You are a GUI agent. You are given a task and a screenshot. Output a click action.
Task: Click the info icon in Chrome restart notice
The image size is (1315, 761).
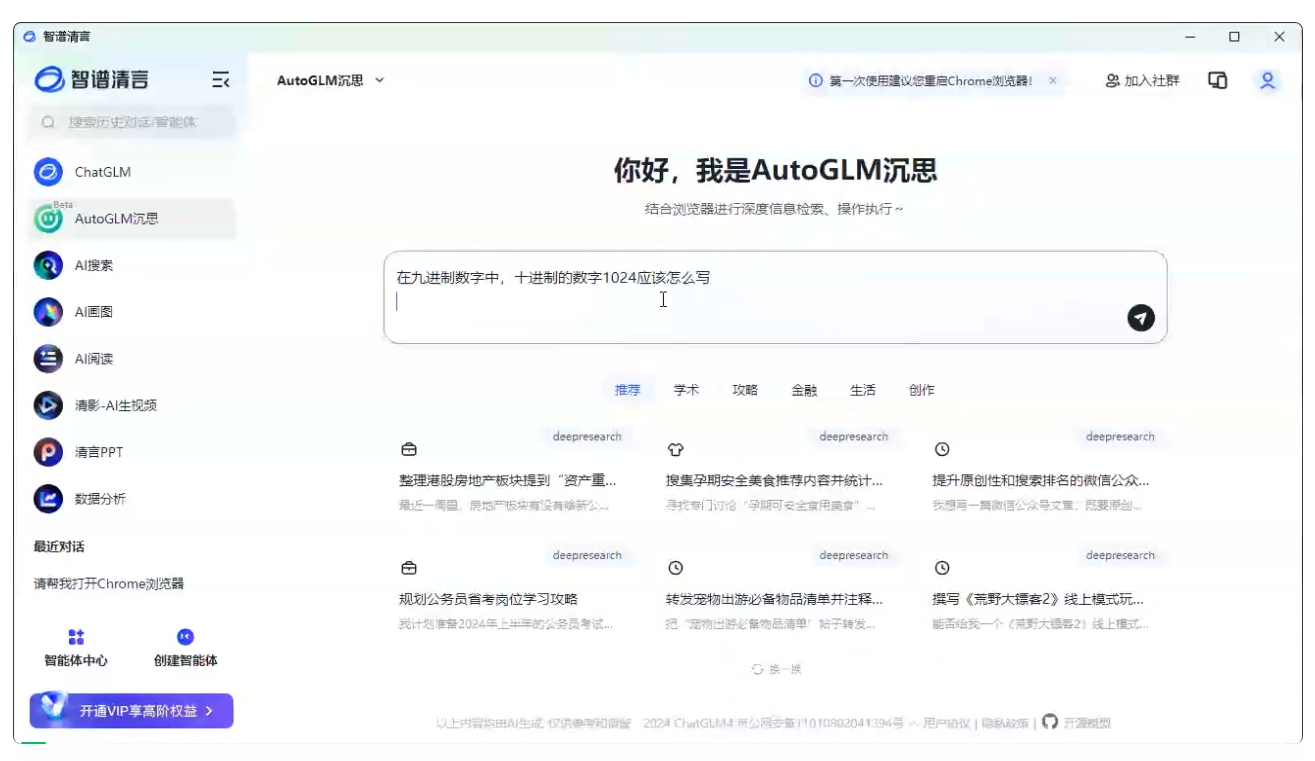(816, 81)
